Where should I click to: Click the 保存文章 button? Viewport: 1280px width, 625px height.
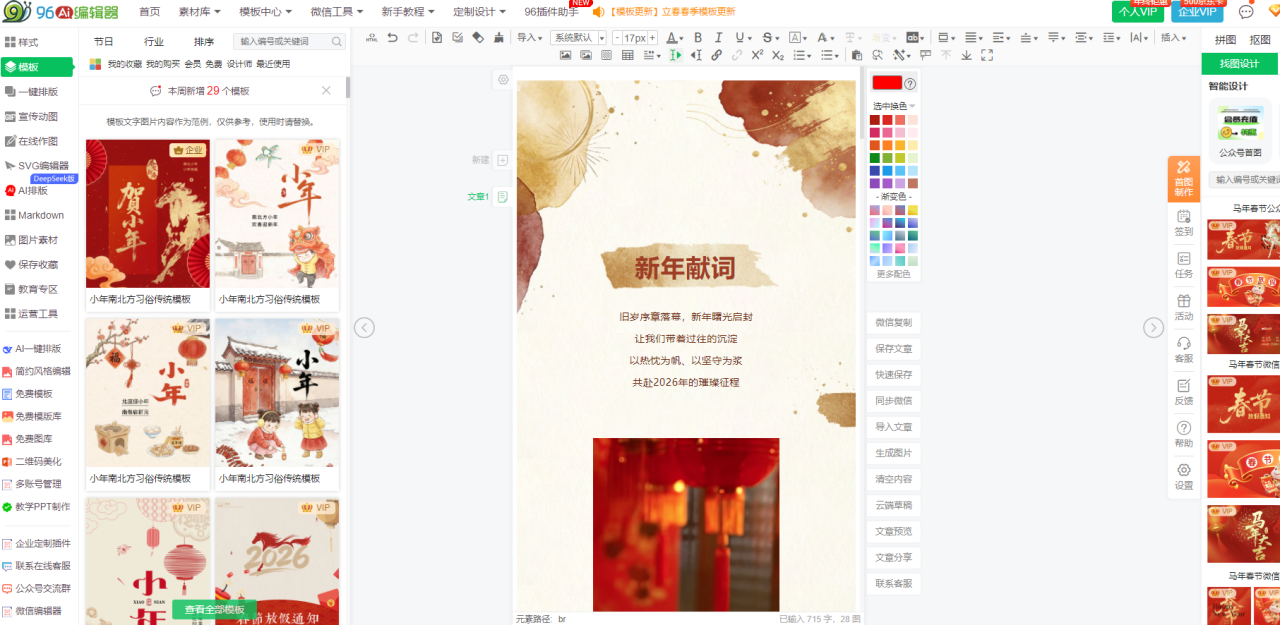click(x=893, y=349)
